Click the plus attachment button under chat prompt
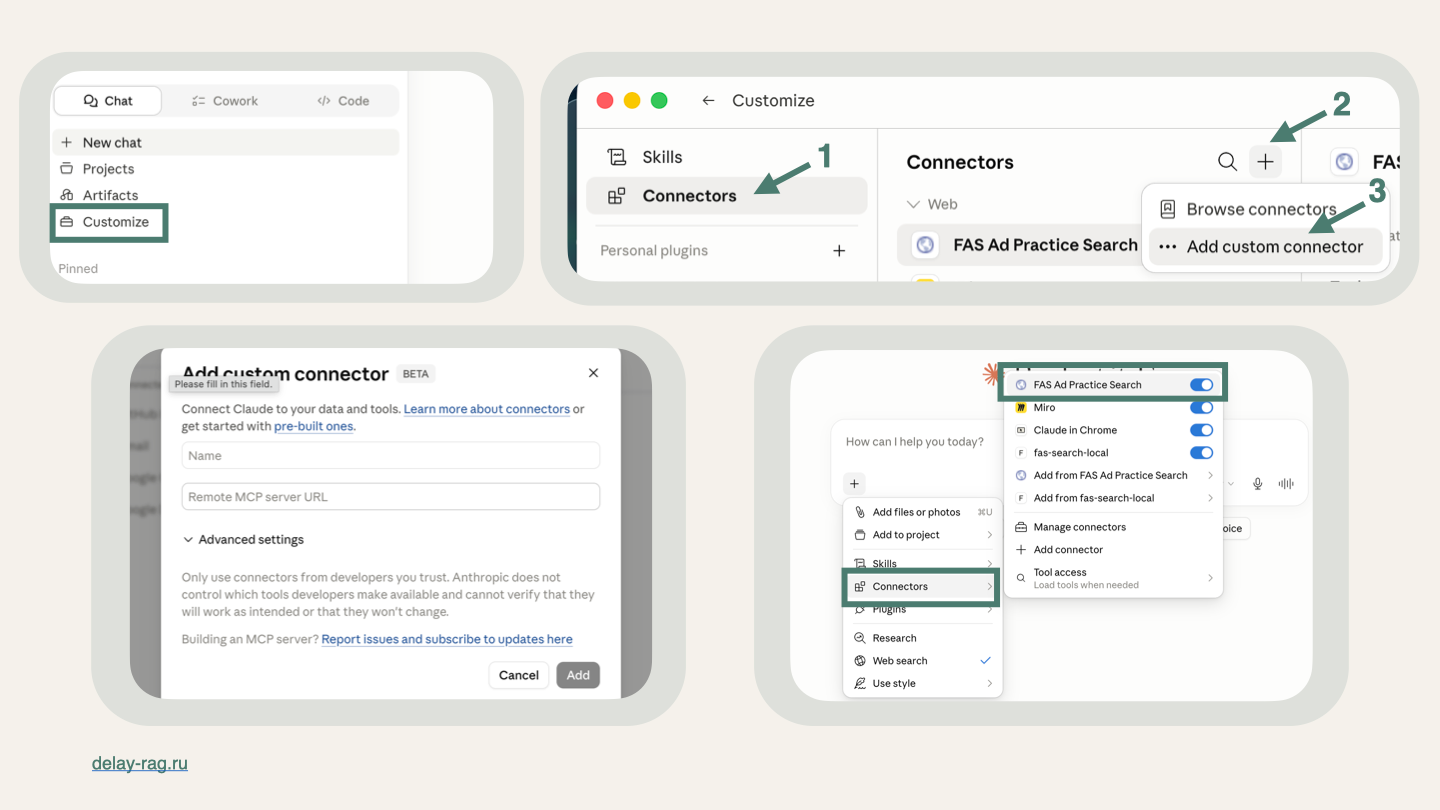1440x810 pixels. coord(854,484)
